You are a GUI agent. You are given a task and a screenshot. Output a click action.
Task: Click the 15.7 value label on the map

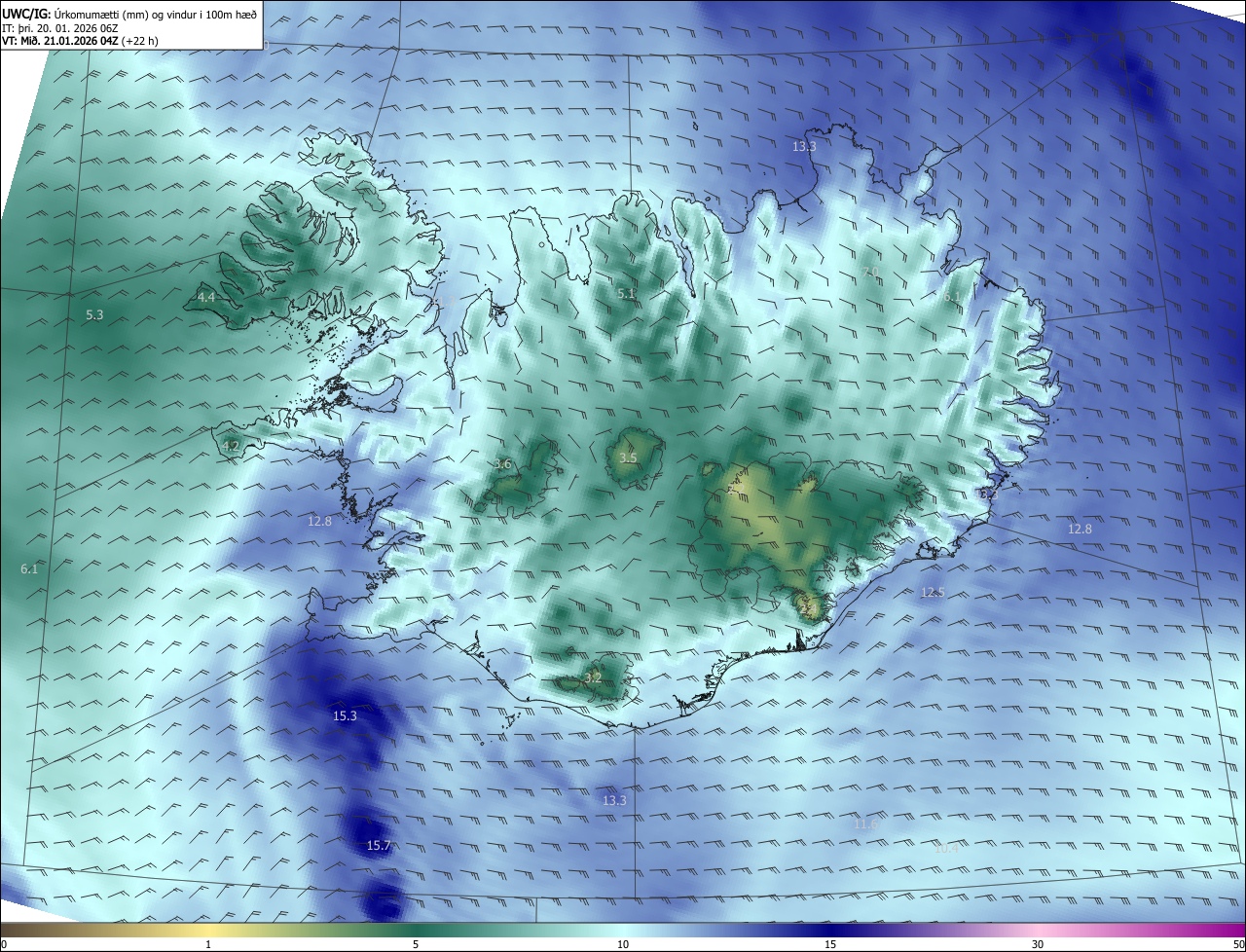point(379,846)
